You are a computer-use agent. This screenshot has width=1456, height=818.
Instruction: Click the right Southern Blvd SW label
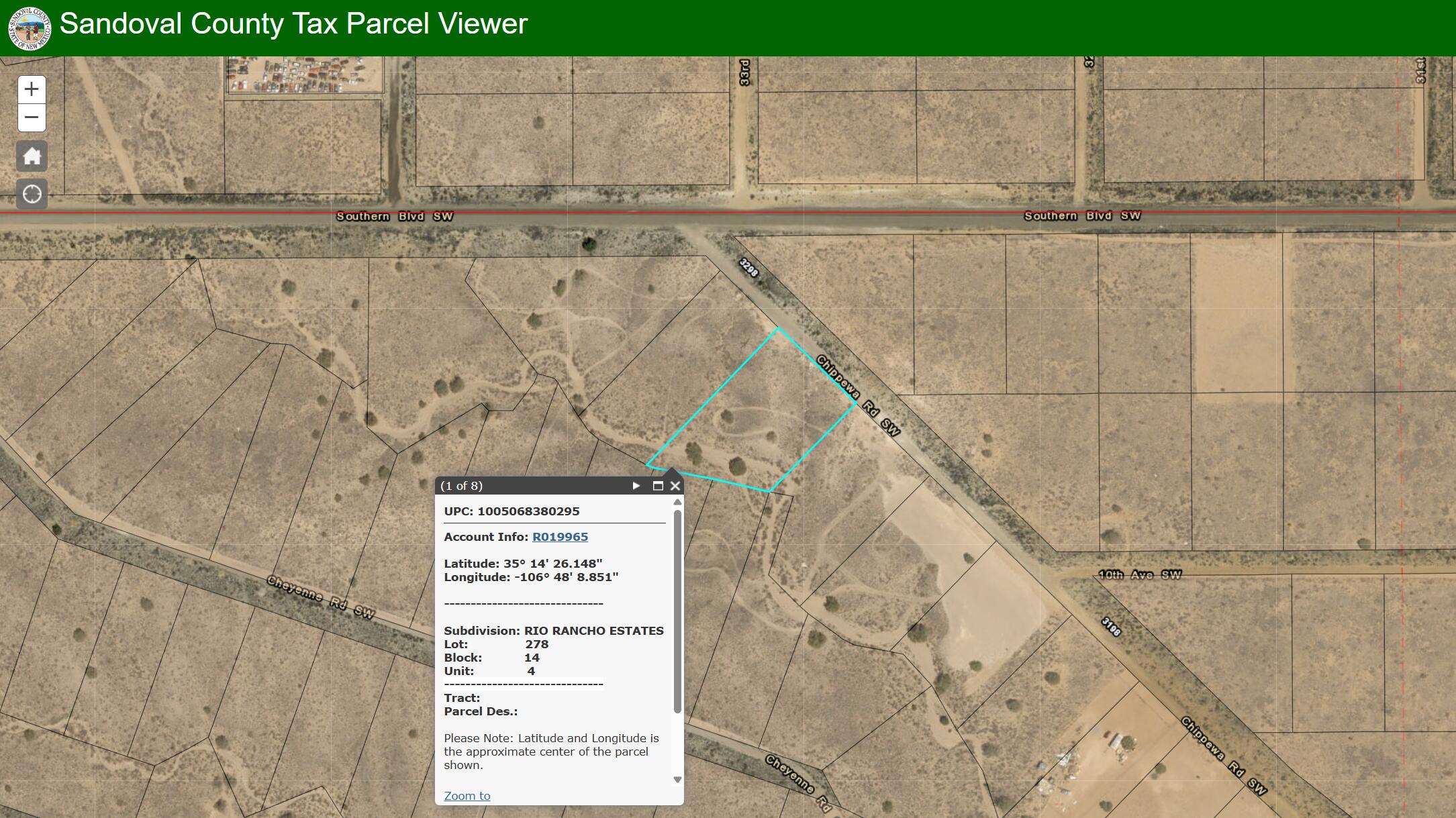pos(1082,215)
